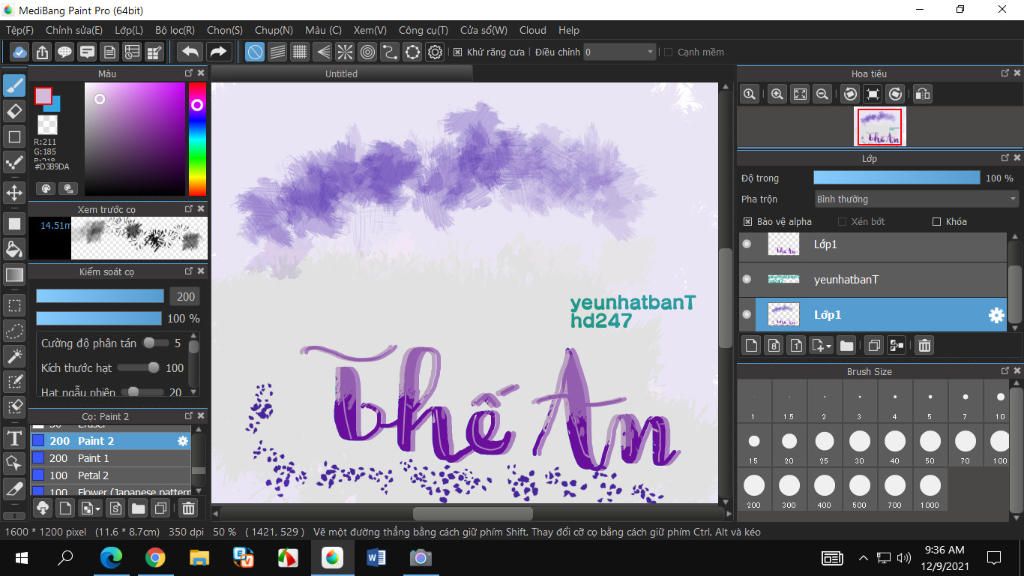Hide the selected bottom Lớp1 layer
The height and width of the screenshot is (576, 1024).
tap(747, 314)
